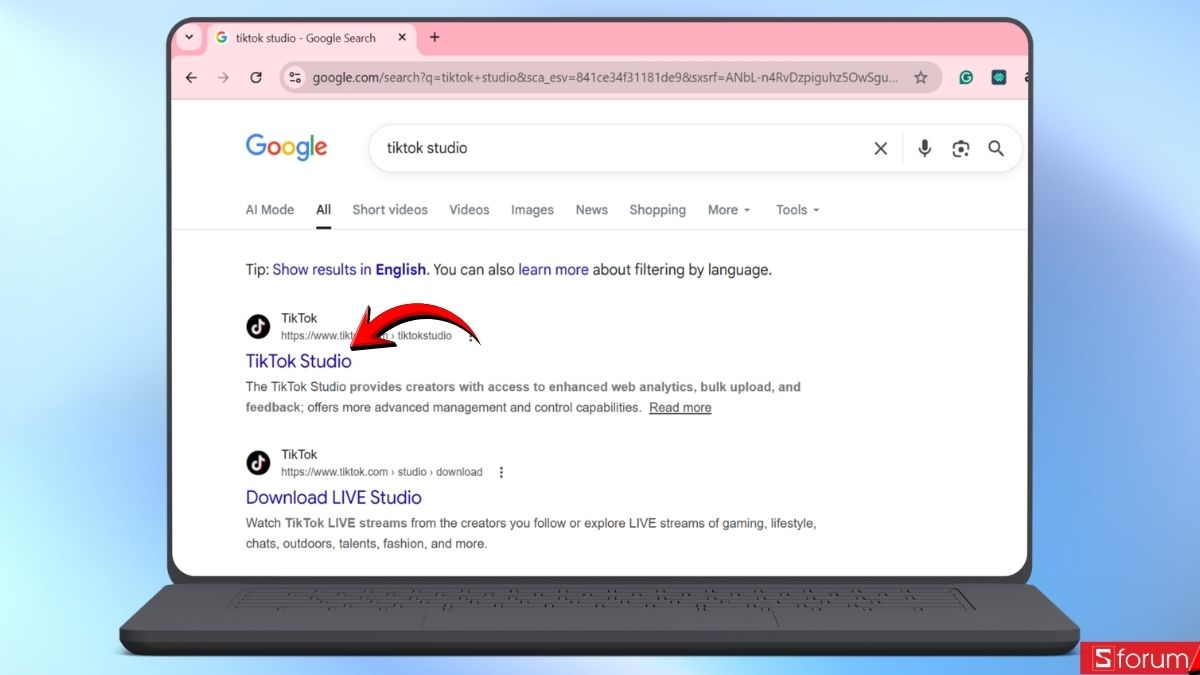This screenshot has width=1200, height=675.
Task: Click the magnifying glass search button
Action: coord(996,148)
